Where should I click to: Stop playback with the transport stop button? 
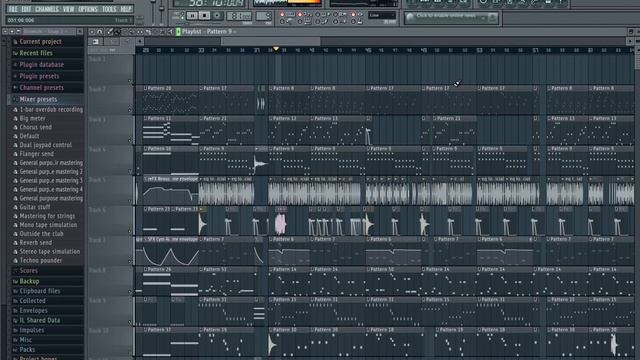204,16
